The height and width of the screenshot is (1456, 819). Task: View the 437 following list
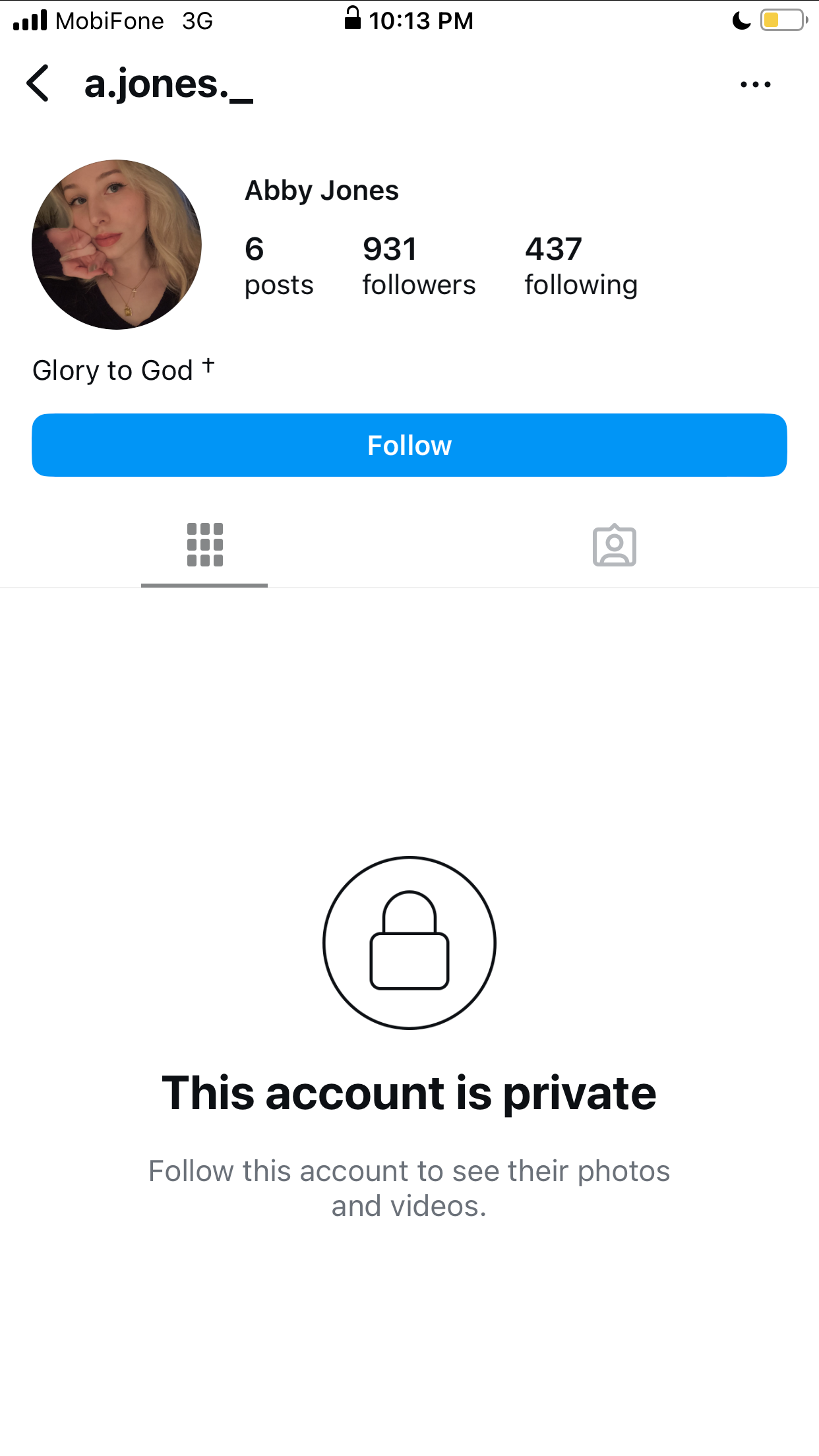click(x=581, y=266)
